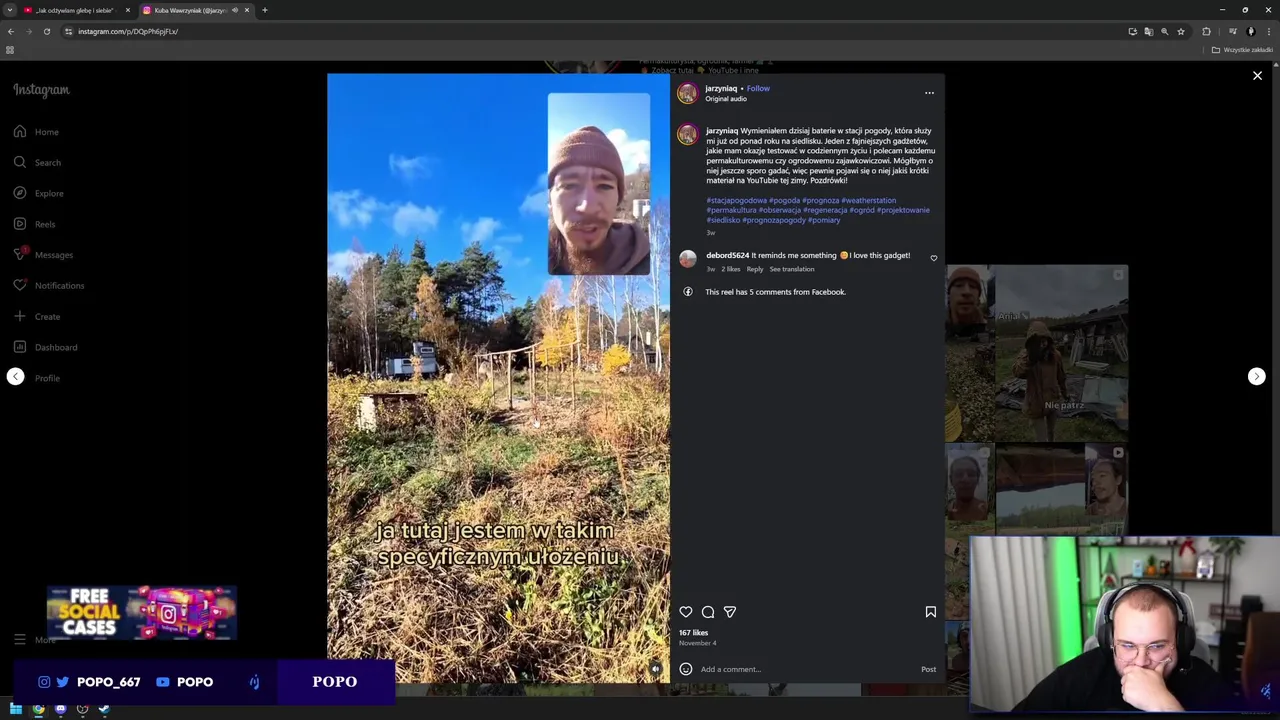Open a new browser tab

tap(264, 10)
